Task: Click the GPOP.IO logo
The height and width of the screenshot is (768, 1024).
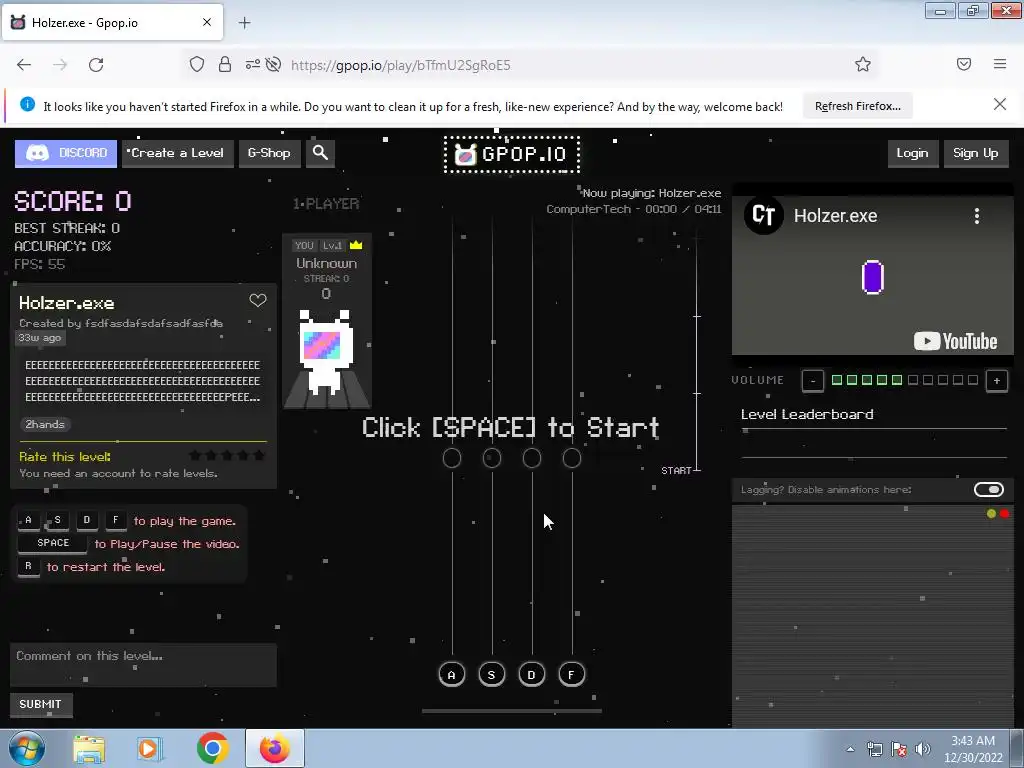Action: [x=511, y=155]
